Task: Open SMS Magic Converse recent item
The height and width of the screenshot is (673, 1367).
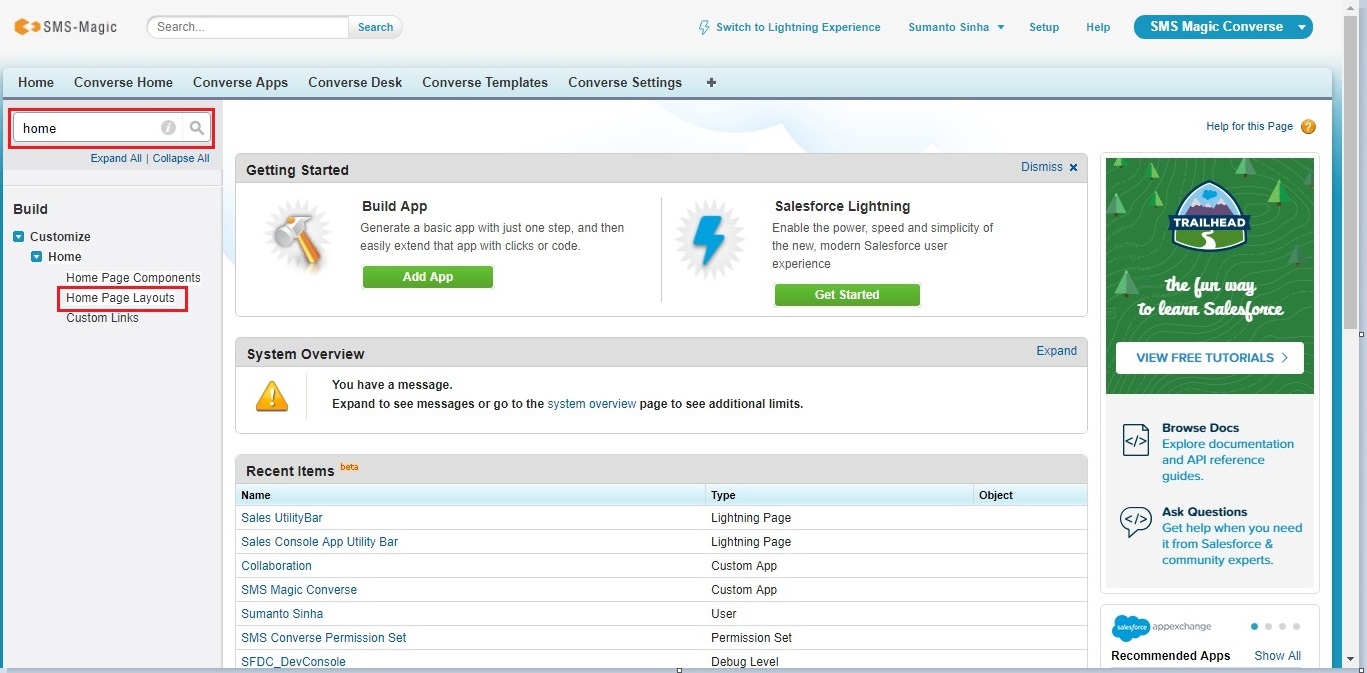Action: 299,590
